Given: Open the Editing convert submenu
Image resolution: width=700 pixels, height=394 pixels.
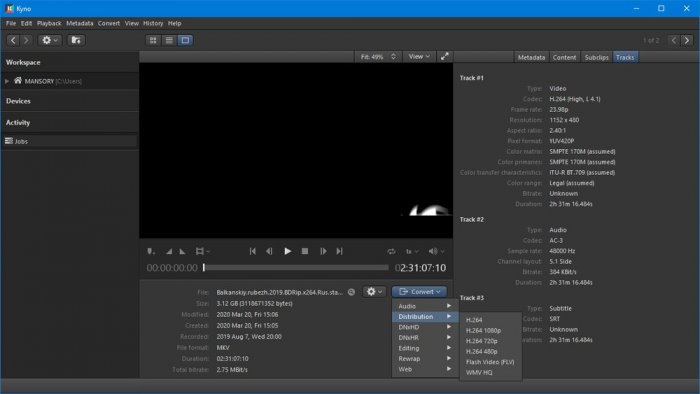Looking at the screenshot, I should (425, 348).
